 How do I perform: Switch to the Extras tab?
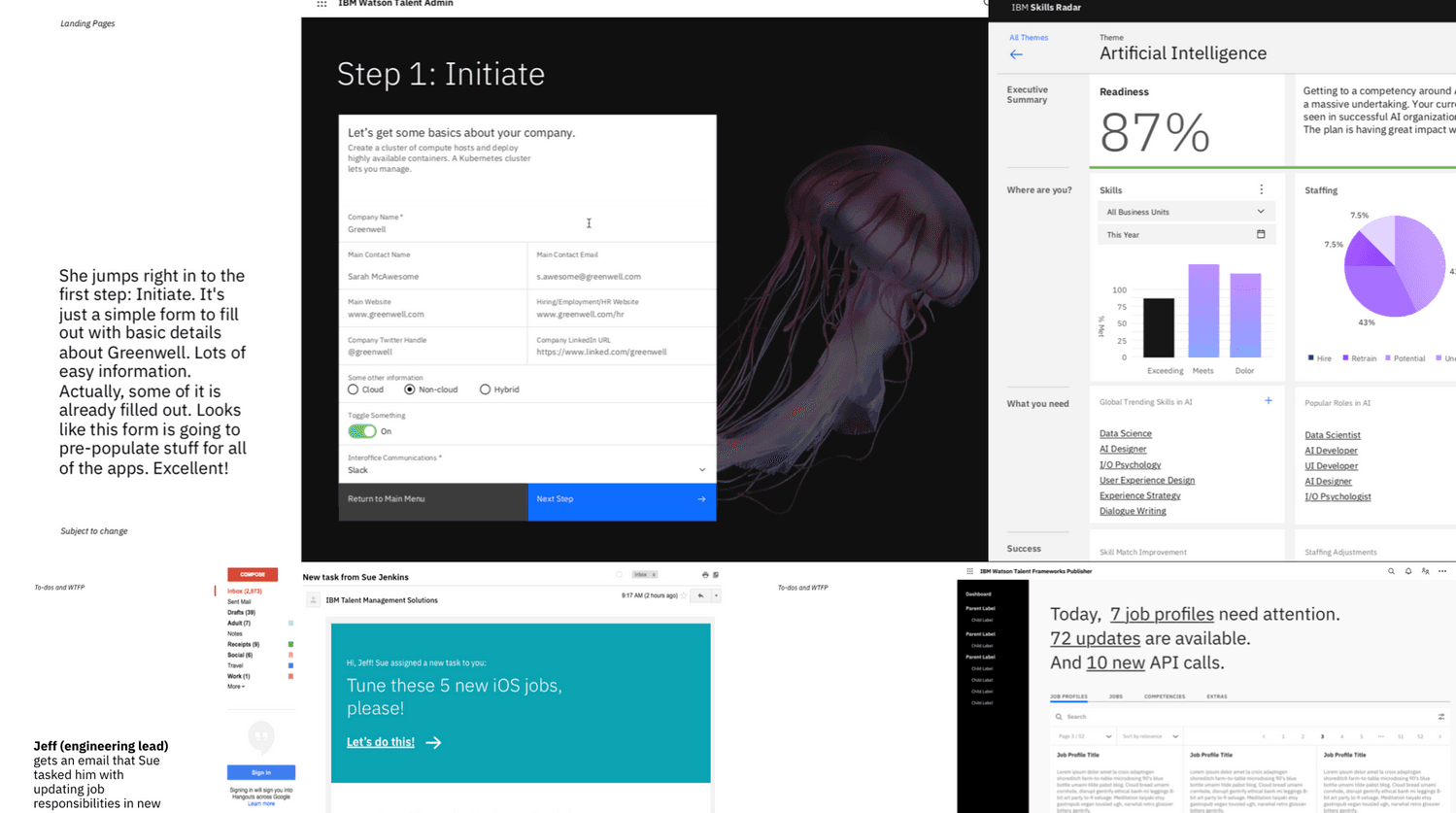point(1217,696)
